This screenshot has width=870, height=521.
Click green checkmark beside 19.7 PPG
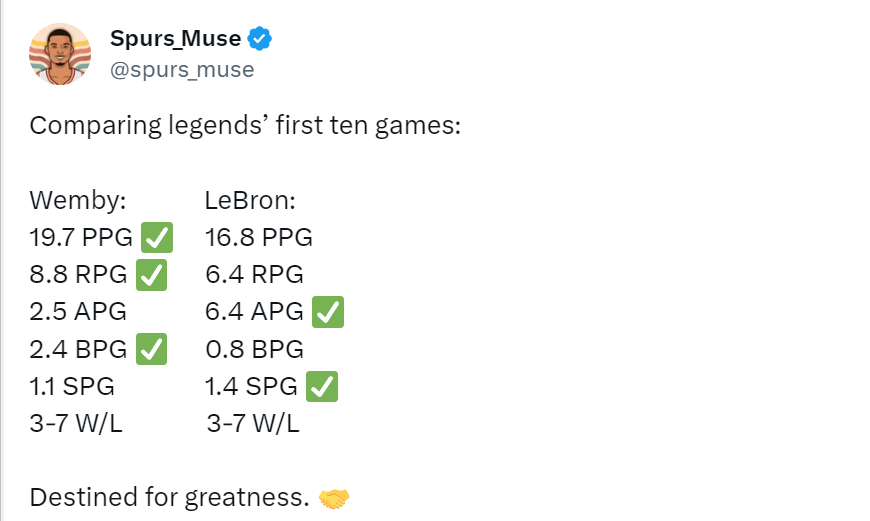(x=157, y=237)
